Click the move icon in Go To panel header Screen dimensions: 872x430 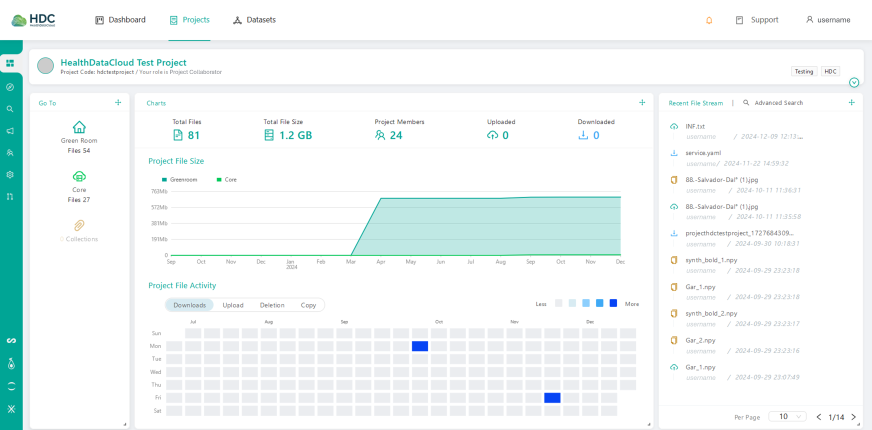point(118,102)
